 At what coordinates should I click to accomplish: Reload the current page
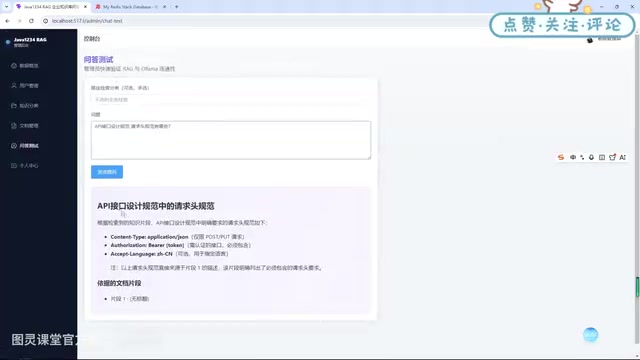tap(31, 21)
